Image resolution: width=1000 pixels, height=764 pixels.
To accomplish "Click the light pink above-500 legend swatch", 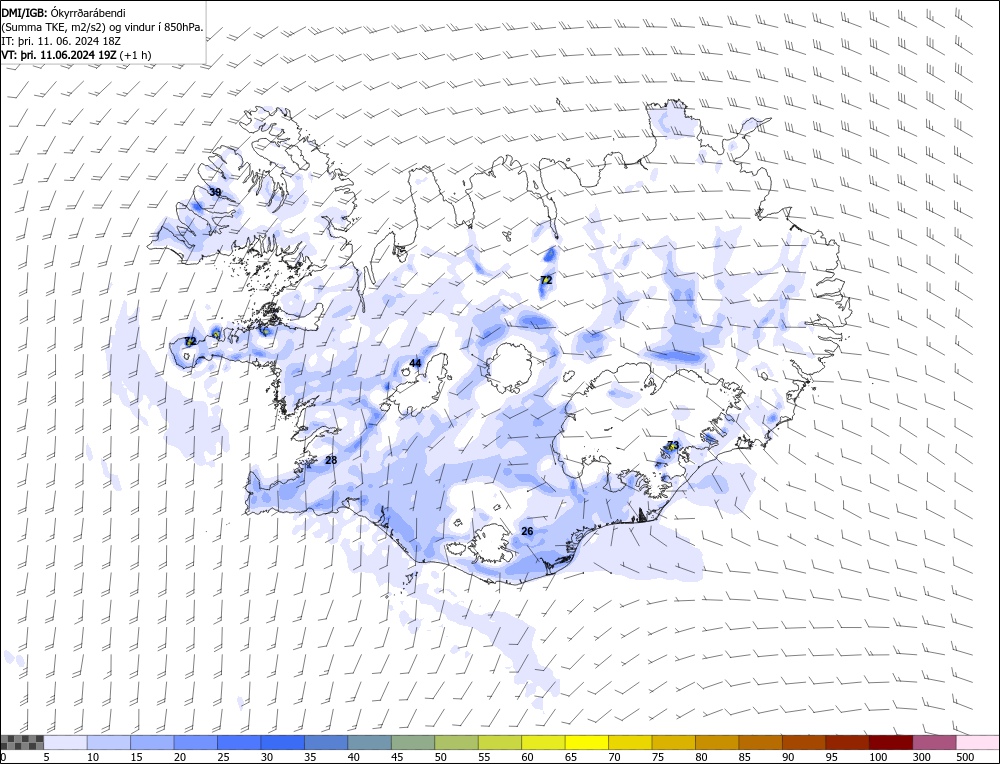I will point(977,742).
